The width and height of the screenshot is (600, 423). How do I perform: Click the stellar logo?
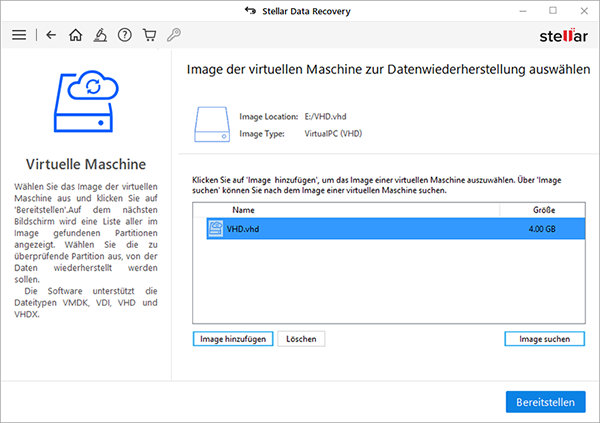[x=564, y=36]
